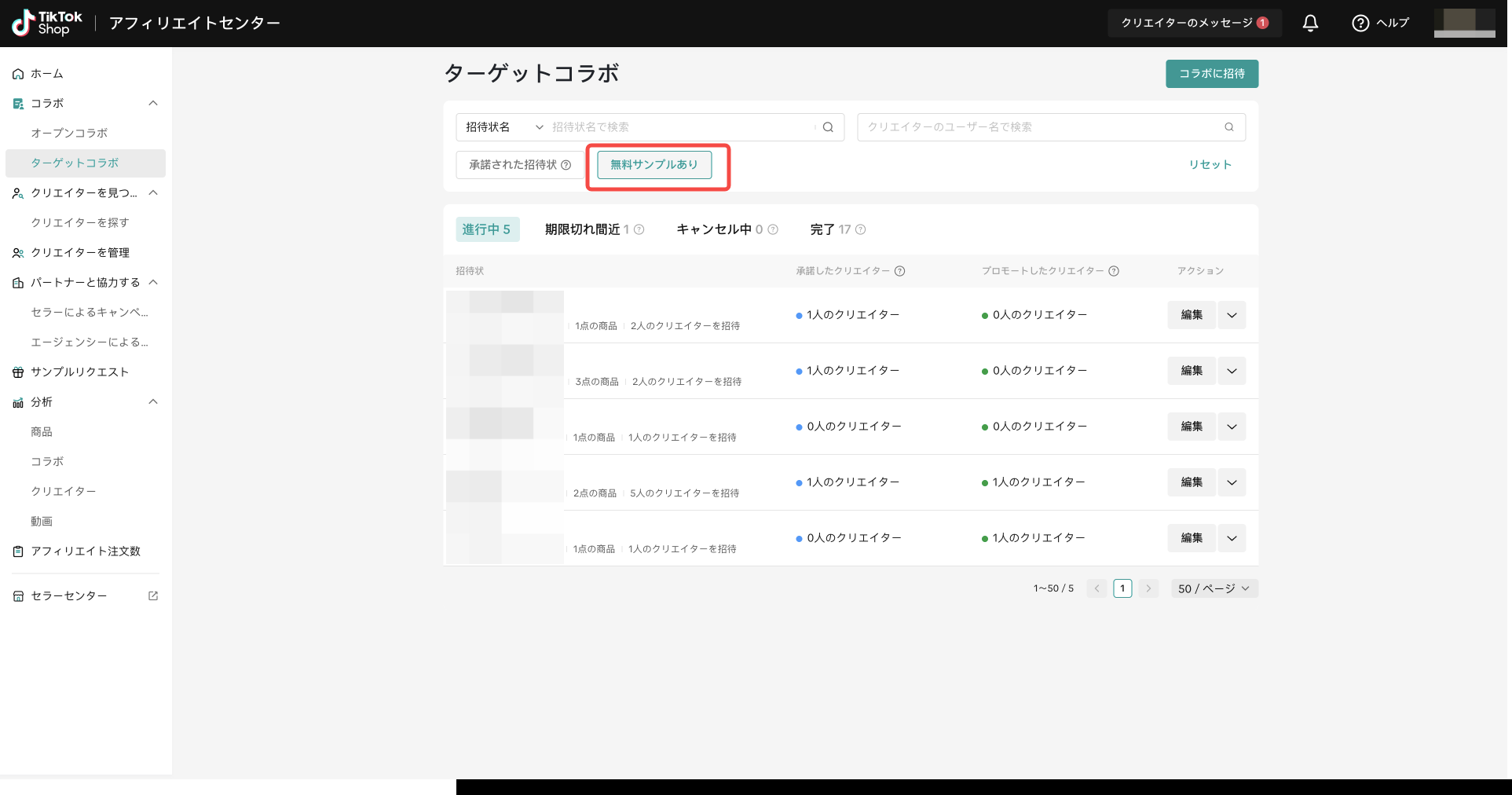Switch to the 完了 tab

click(830, 229)
